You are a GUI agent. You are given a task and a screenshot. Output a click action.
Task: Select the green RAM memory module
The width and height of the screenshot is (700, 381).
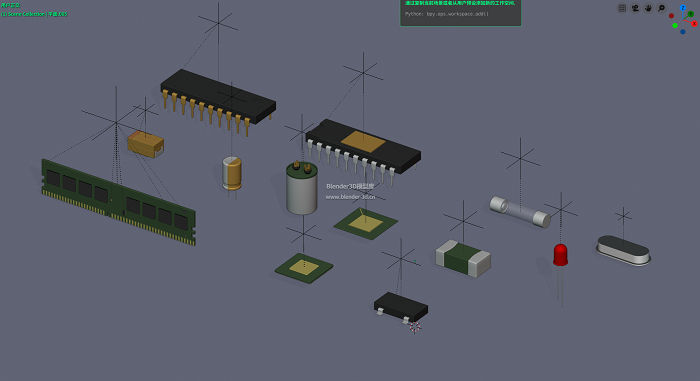[118, 202]
